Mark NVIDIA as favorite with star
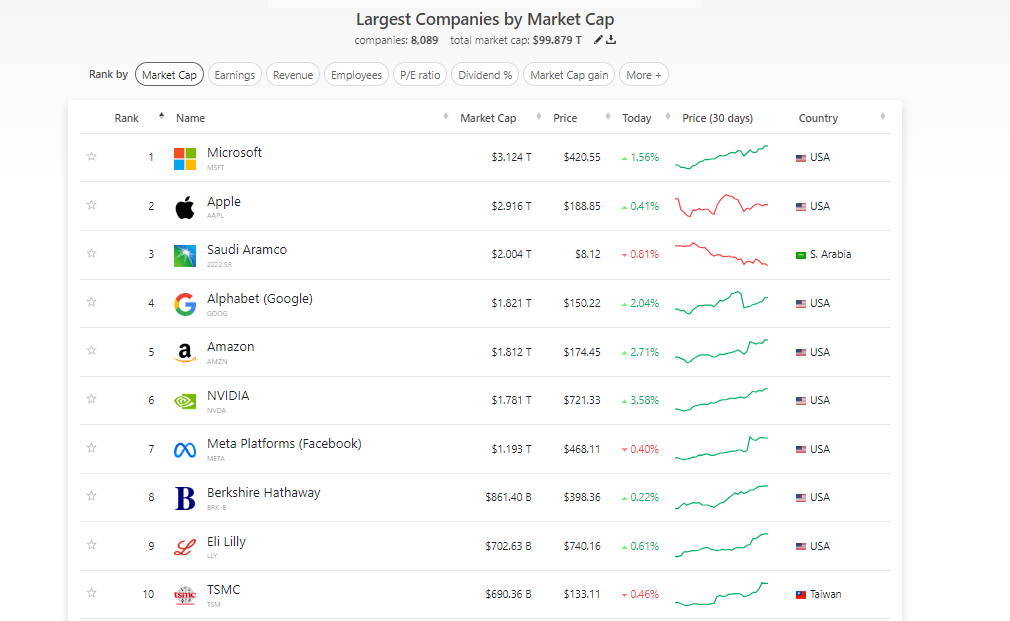The image size is (1010, 621). pos(91,399)
